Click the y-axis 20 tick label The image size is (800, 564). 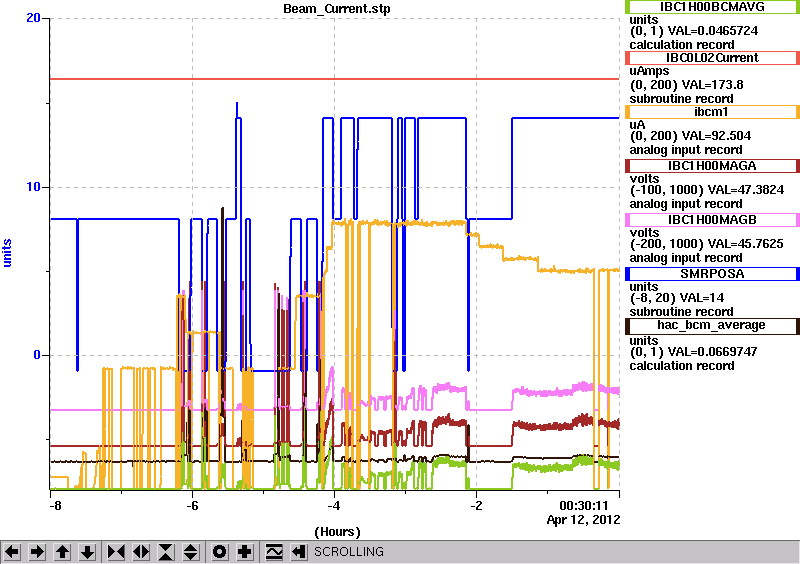click(33, 18)
